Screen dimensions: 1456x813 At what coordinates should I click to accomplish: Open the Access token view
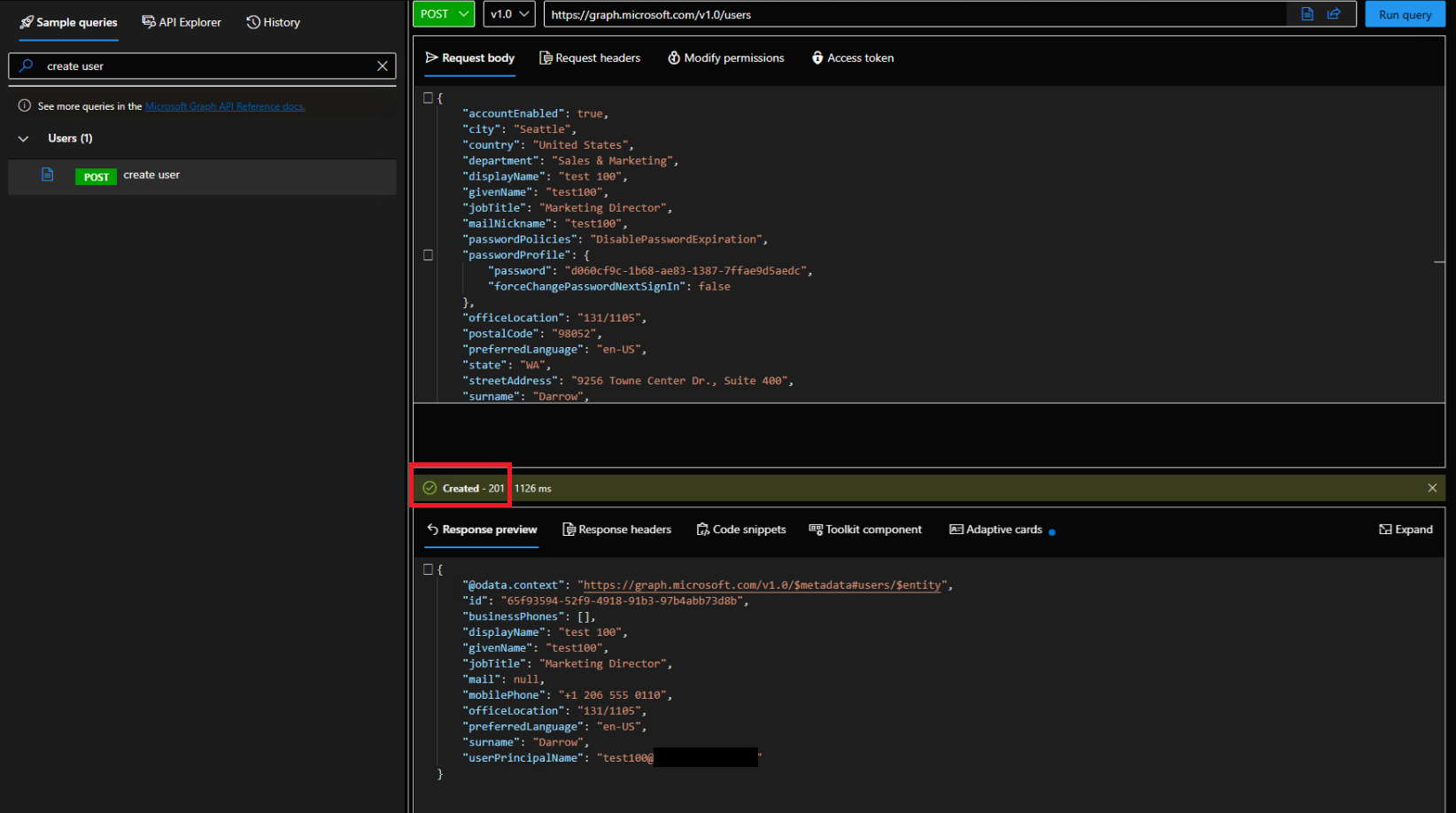click(851, 58)
